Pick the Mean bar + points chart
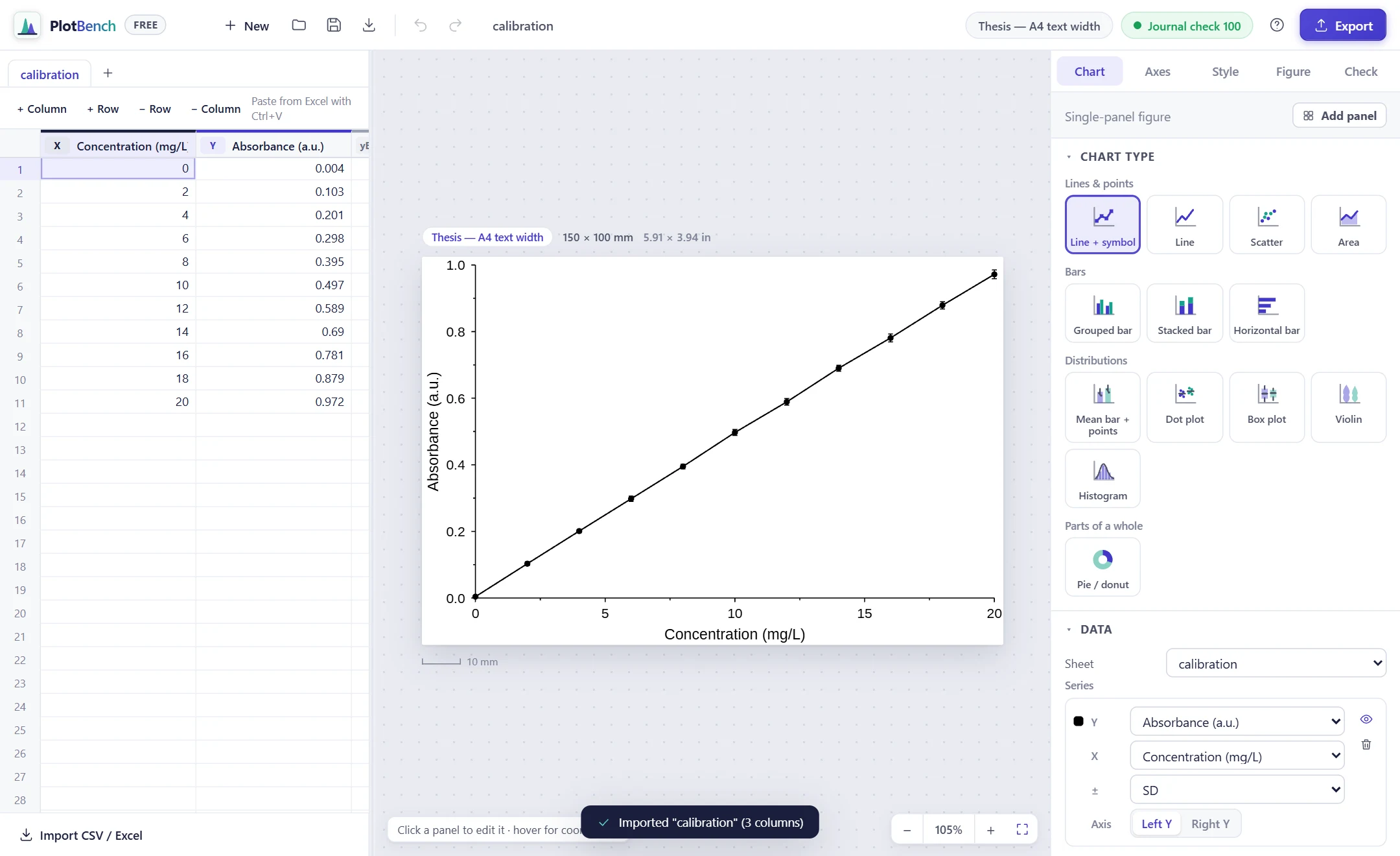The image size is (1400, 856). (1102, 407)
